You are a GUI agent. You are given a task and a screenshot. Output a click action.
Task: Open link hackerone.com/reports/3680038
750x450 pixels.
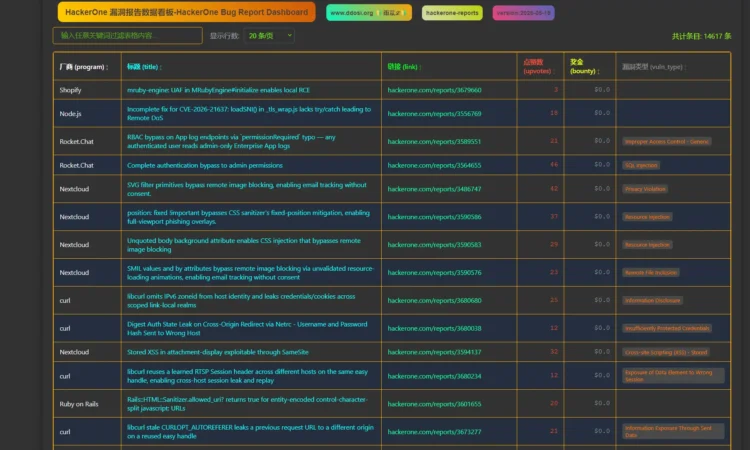click(x=434, y=329)
